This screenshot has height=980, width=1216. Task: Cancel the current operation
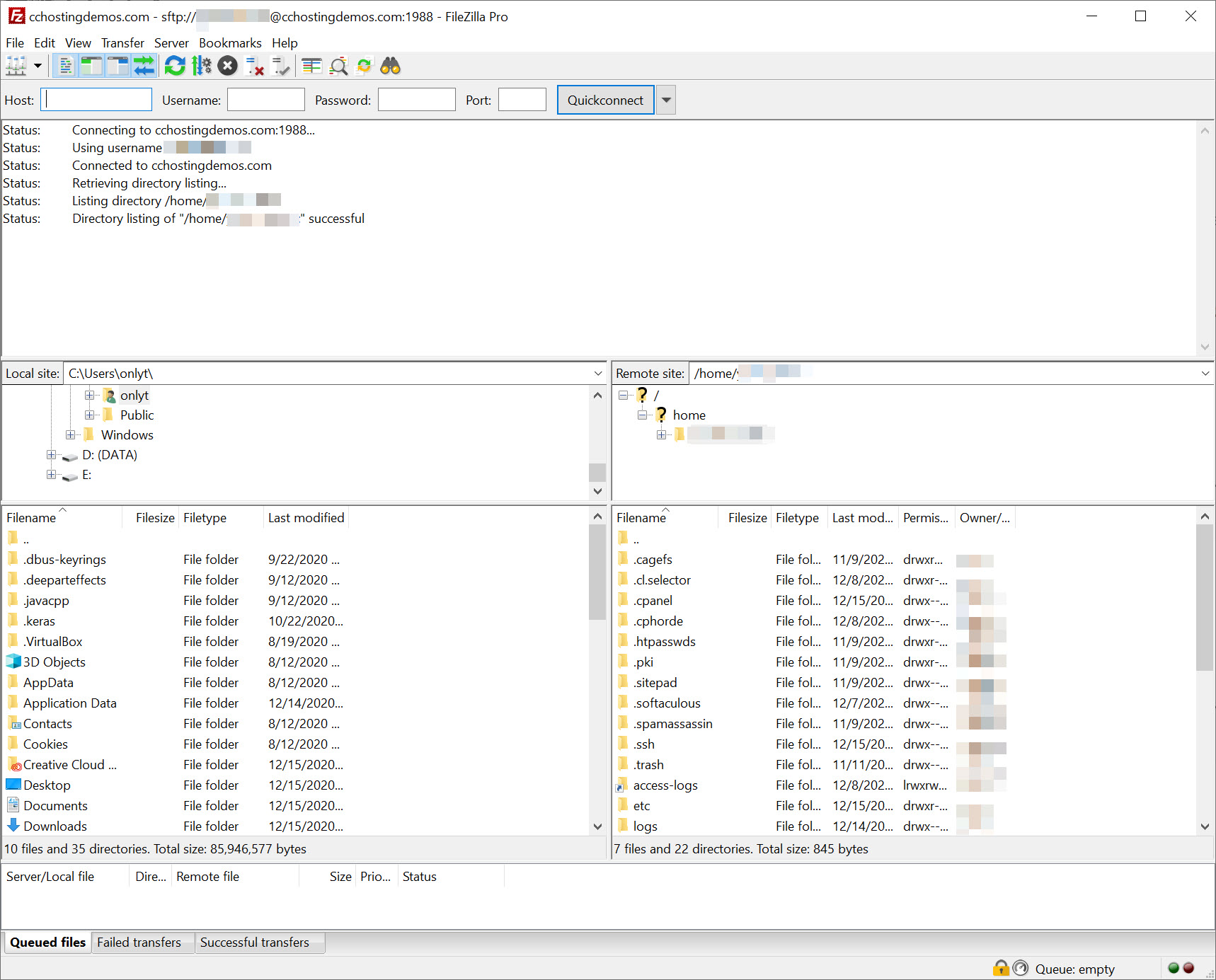coord(227,65)
